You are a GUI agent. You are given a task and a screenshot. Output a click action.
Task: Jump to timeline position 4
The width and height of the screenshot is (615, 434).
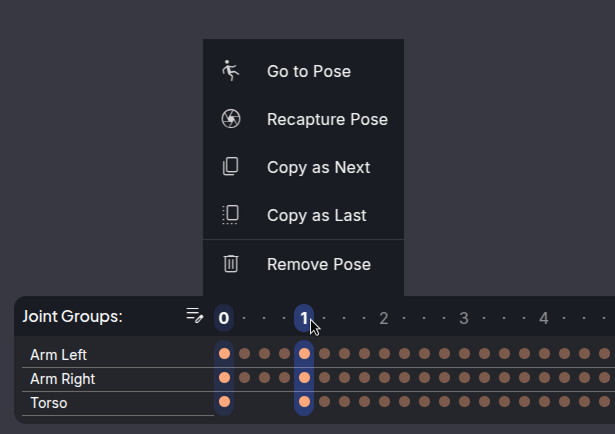tap(544, 318)
